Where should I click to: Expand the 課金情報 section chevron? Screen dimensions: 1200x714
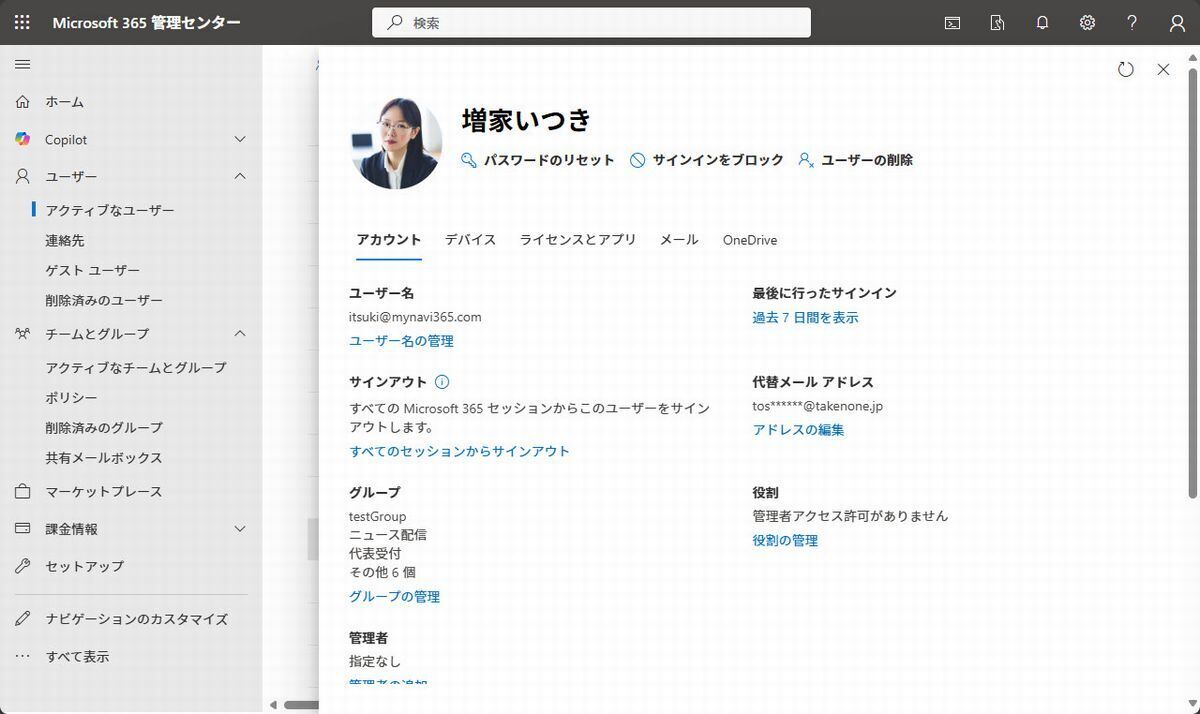pos(240,528)
